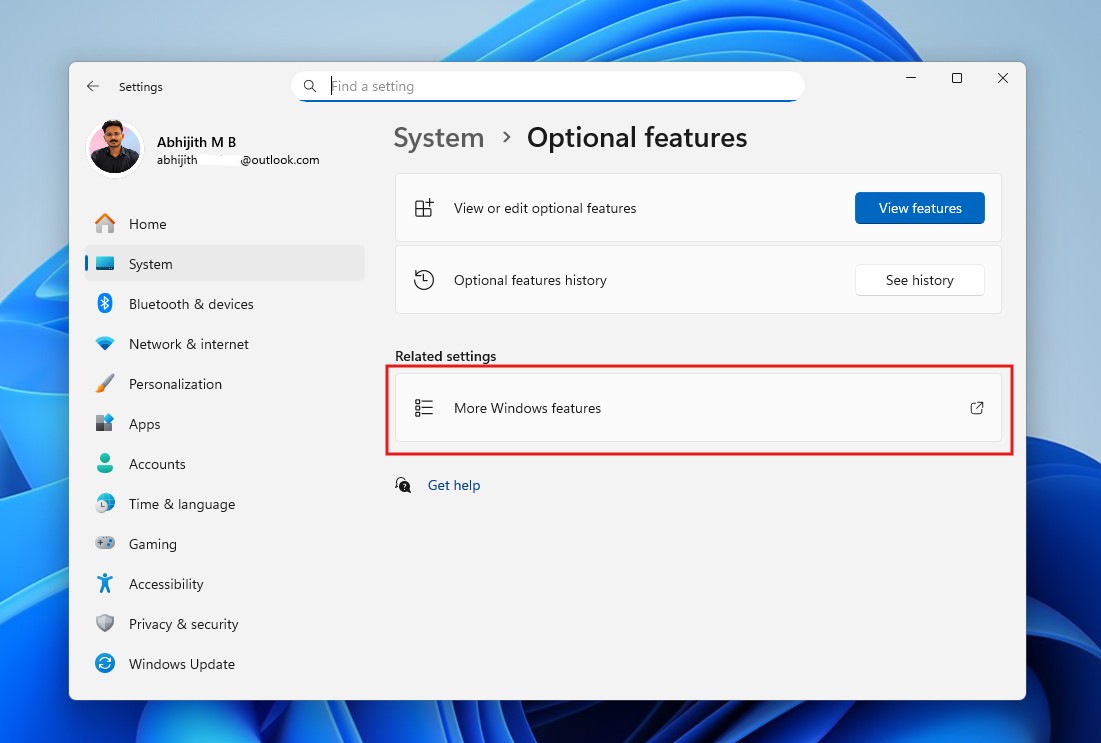The height and width of the screenshot is (743, 1101).
Task: Click the external link icon beside More Windows features
Action: click(976, 408)
